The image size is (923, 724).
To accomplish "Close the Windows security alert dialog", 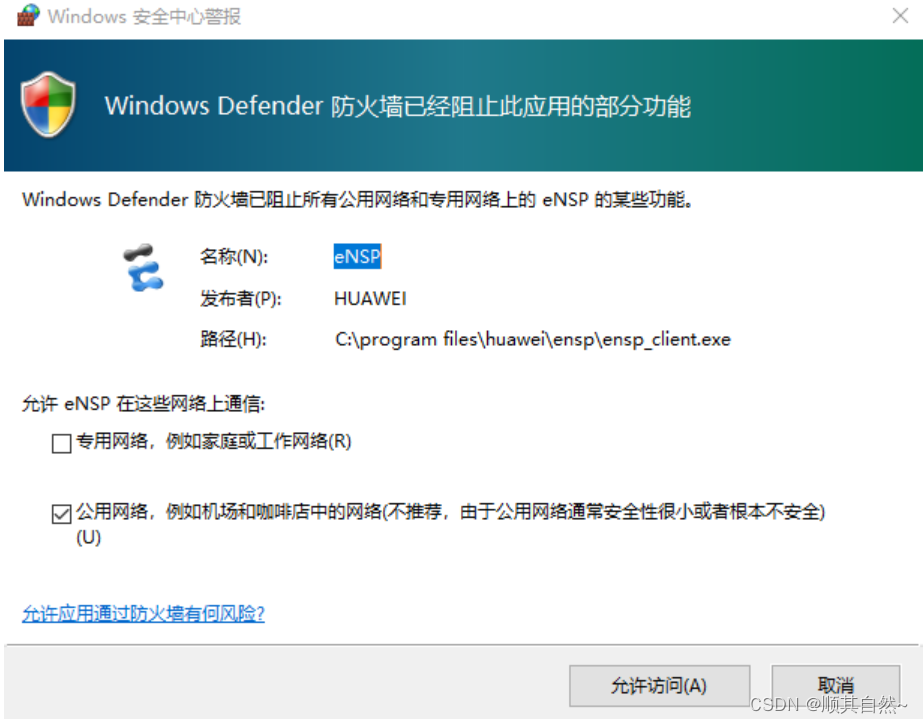I will (900, 16).
